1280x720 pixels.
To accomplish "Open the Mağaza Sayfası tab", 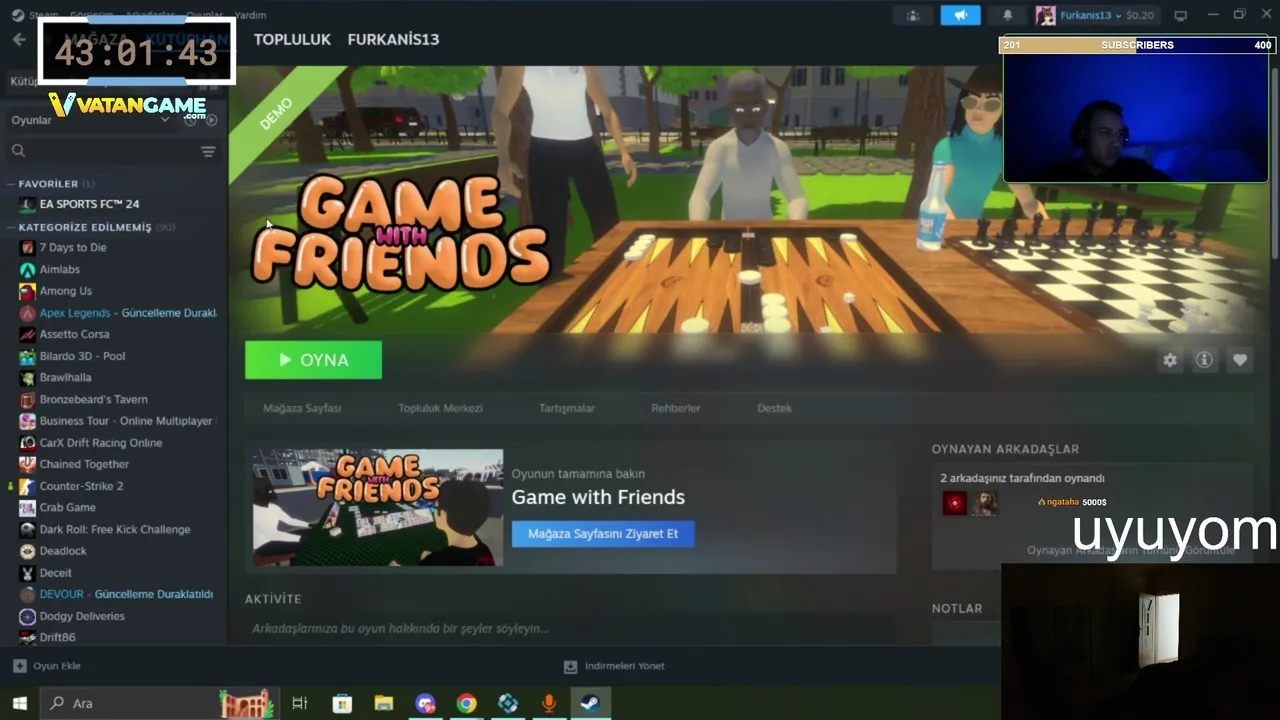I will click(x=302, y=408).
